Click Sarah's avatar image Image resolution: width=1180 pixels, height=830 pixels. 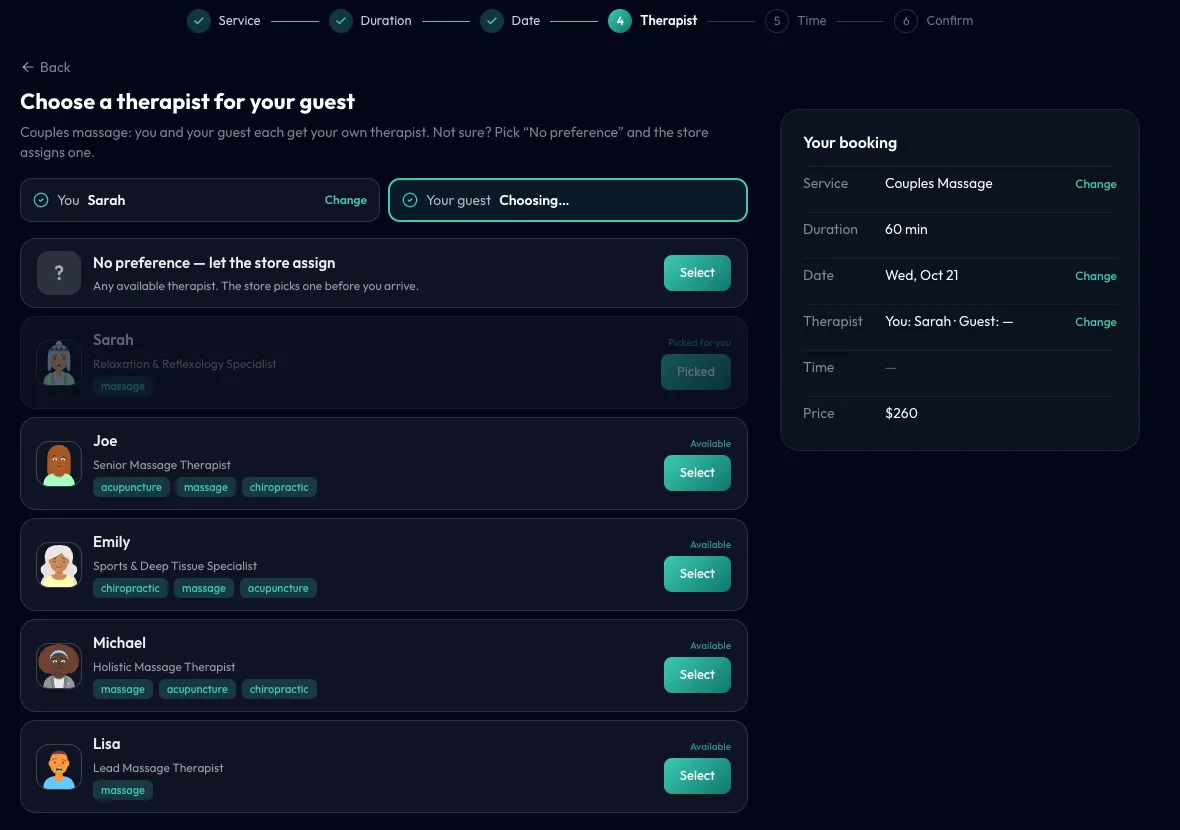(x=59, y=363)
